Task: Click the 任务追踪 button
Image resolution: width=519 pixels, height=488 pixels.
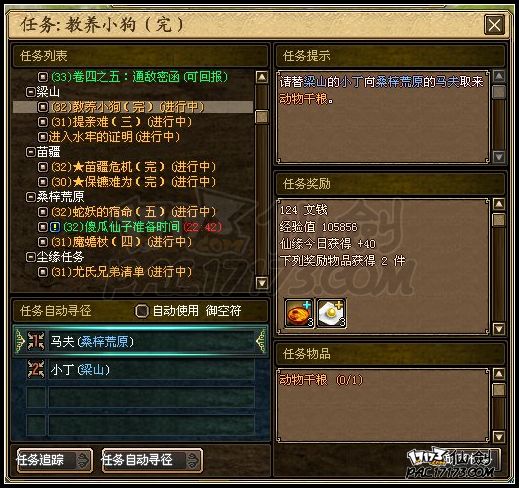Action: point(55,460)
